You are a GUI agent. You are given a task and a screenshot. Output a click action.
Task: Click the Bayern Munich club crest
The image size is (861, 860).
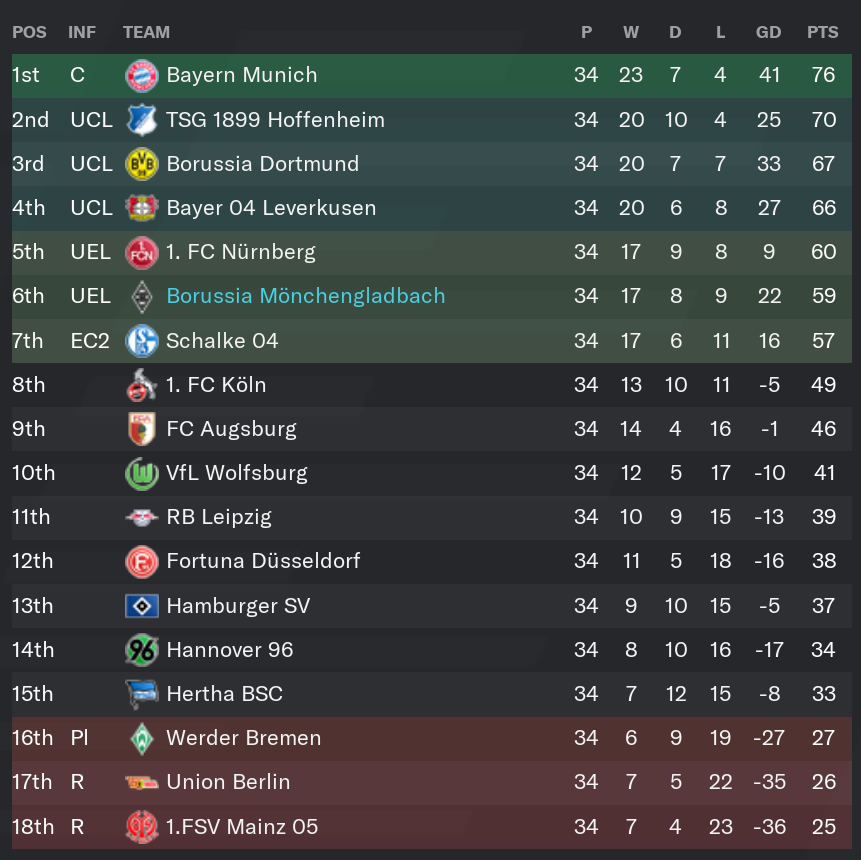click(x=142, y=75)
